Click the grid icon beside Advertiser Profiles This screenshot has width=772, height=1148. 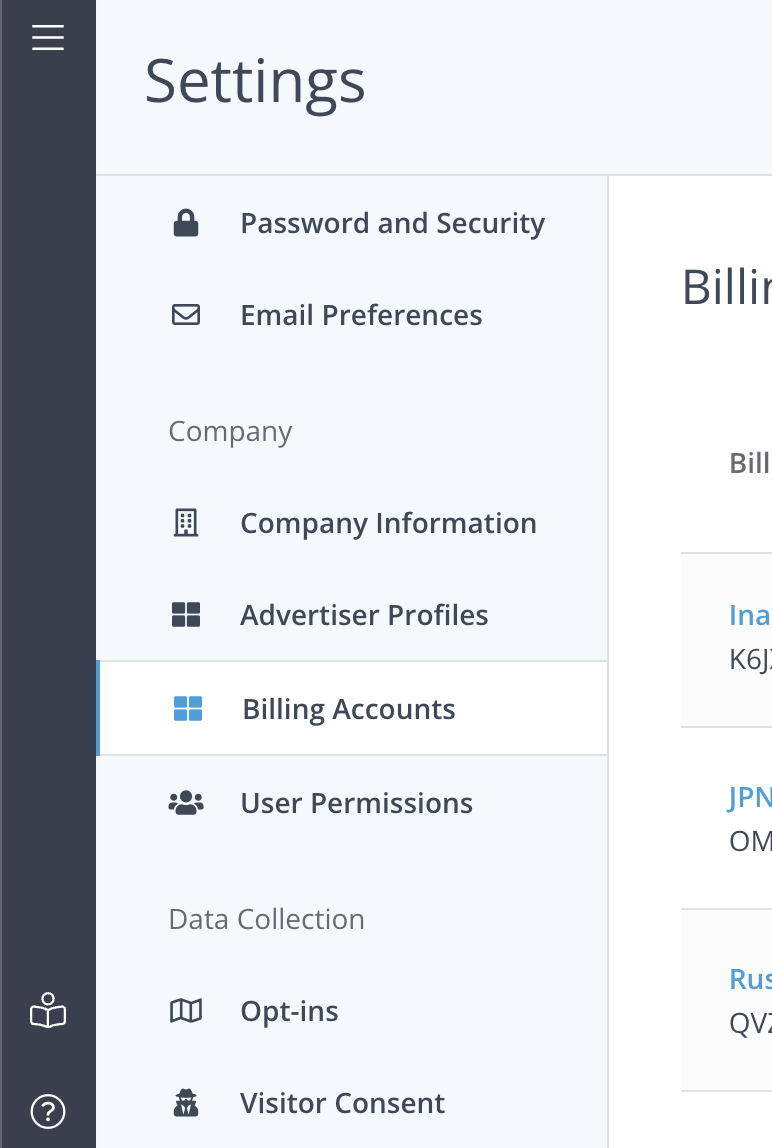click(x=186, y=615)
